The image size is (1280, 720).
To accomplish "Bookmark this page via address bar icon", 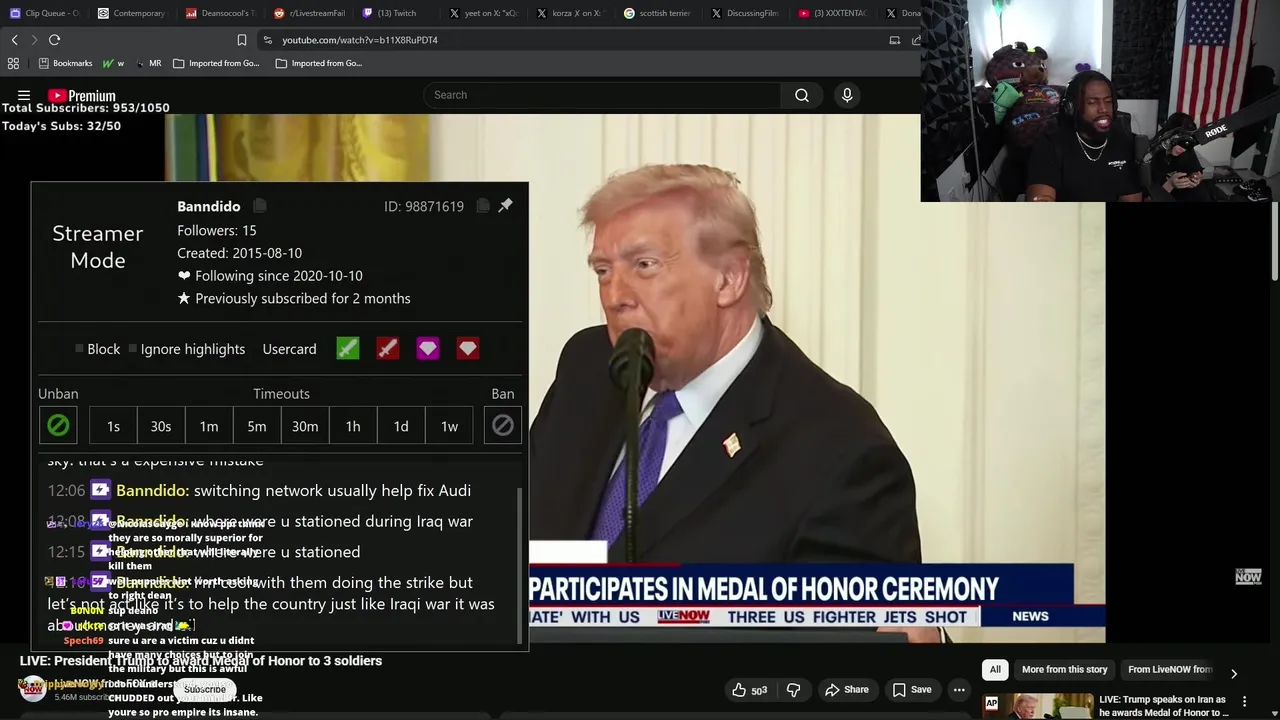I will click(x=242, y=40).
